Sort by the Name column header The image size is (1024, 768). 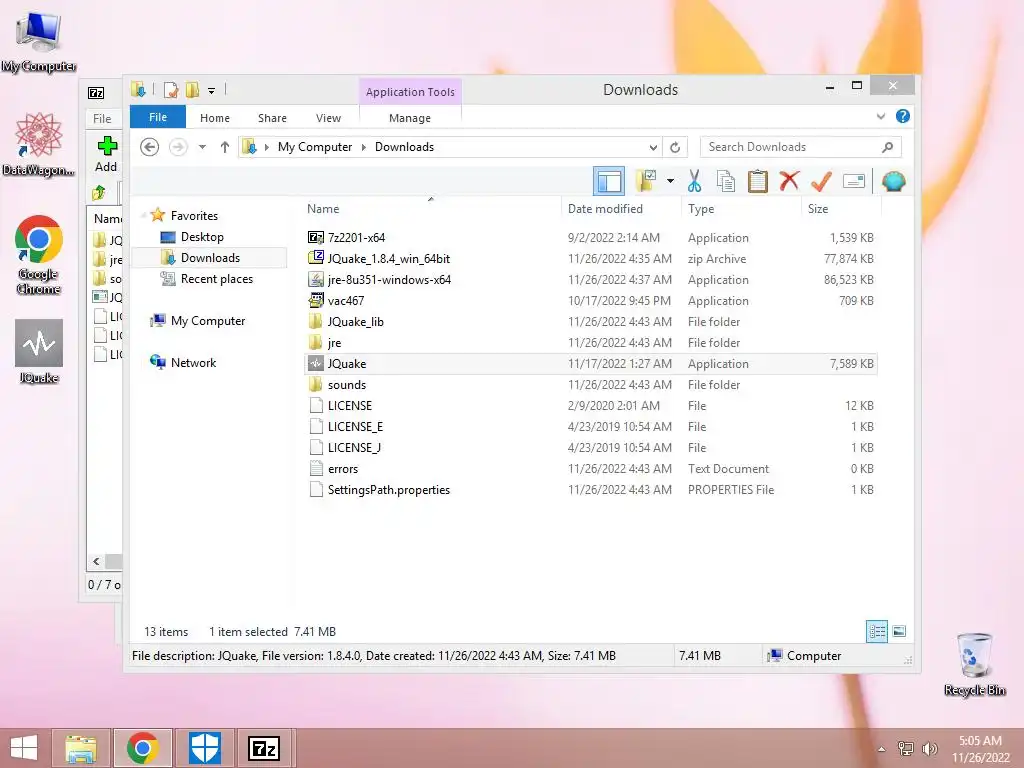coord(431,209)
